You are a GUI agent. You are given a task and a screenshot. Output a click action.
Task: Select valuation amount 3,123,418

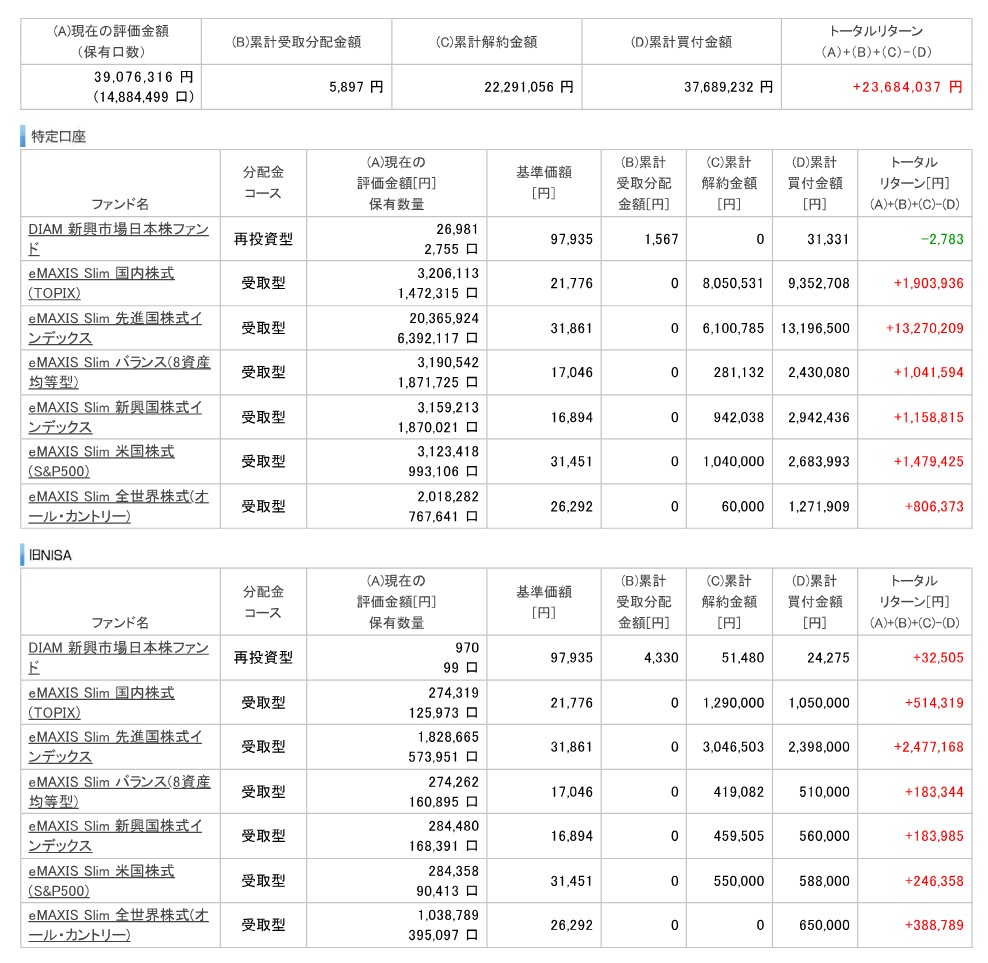point(448,451)
